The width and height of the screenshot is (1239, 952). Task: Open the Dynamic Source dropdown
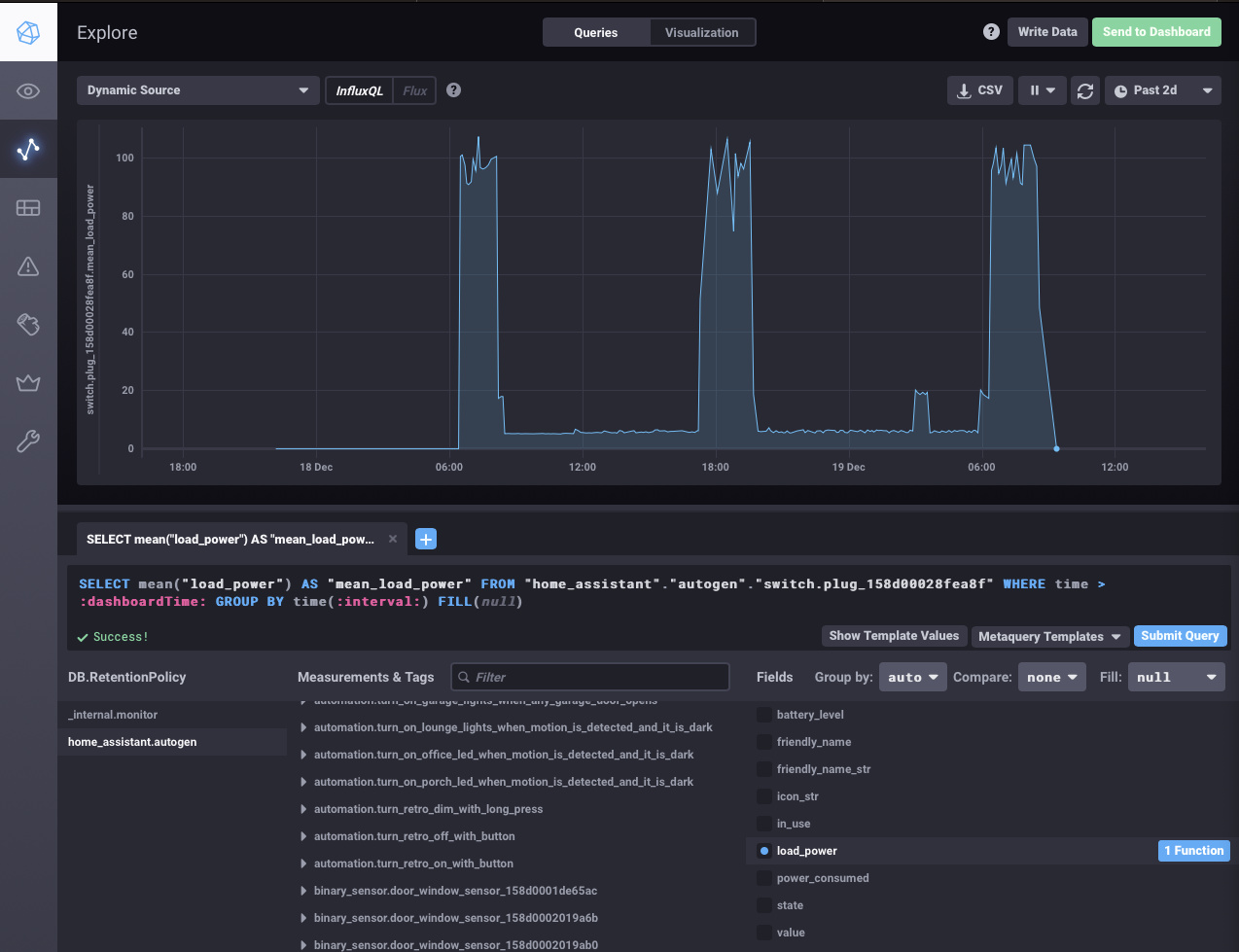(198, 90)
